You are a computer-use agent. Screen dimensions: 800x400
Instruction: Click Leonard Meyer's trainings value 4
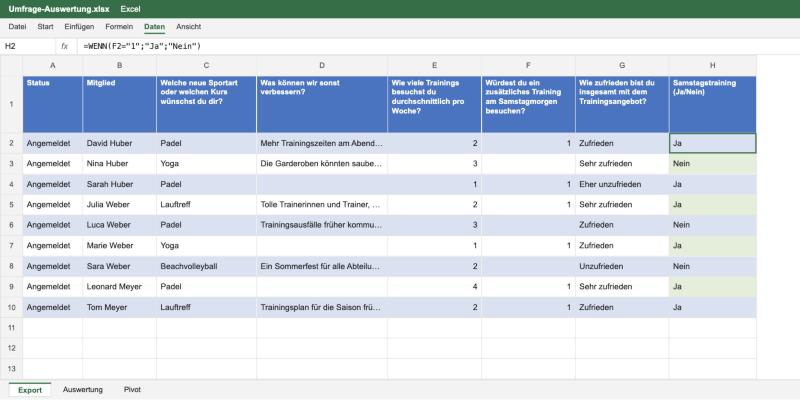[435, 287]
